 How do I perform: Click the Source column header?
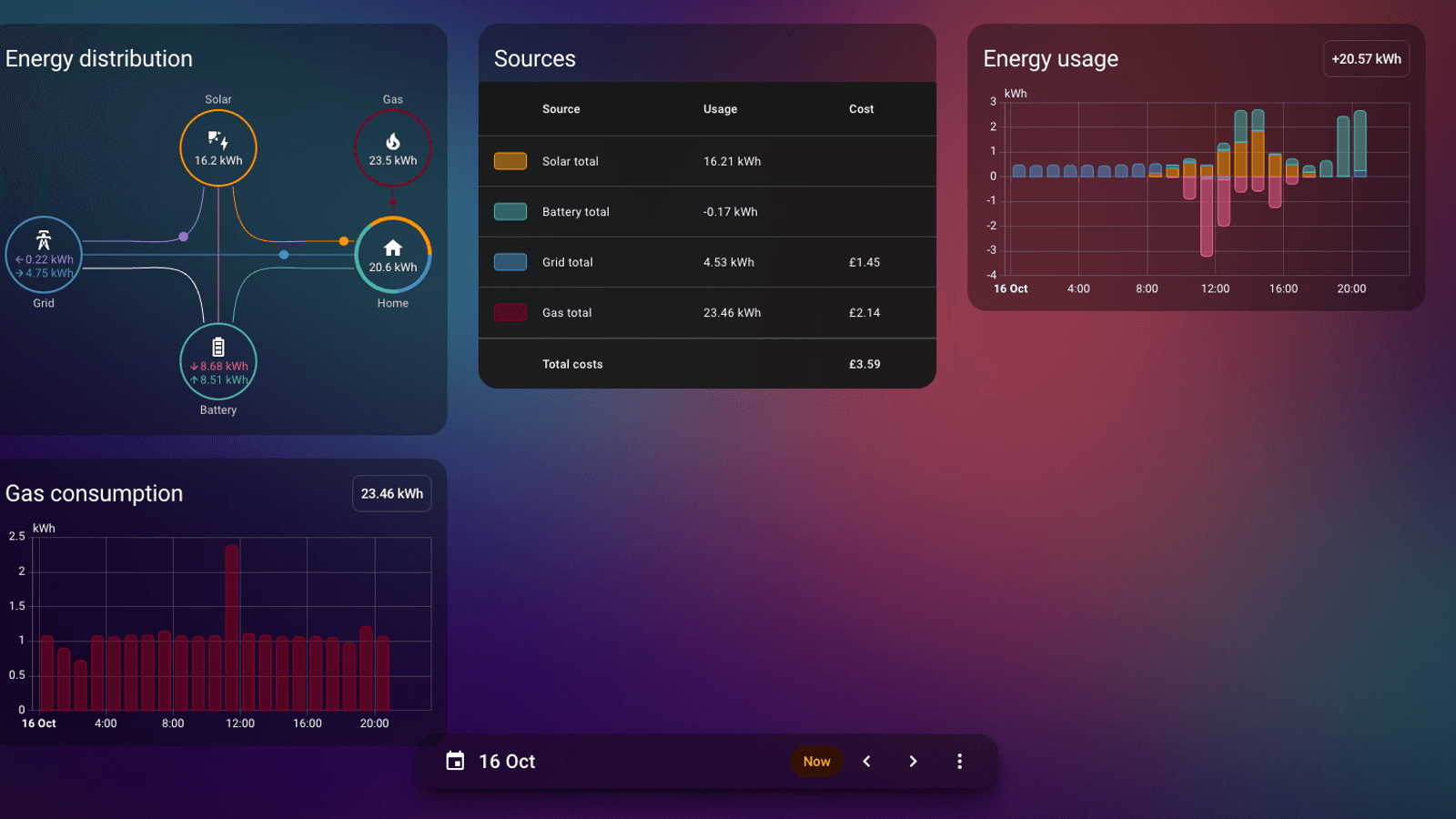click(x=561, y=109)
